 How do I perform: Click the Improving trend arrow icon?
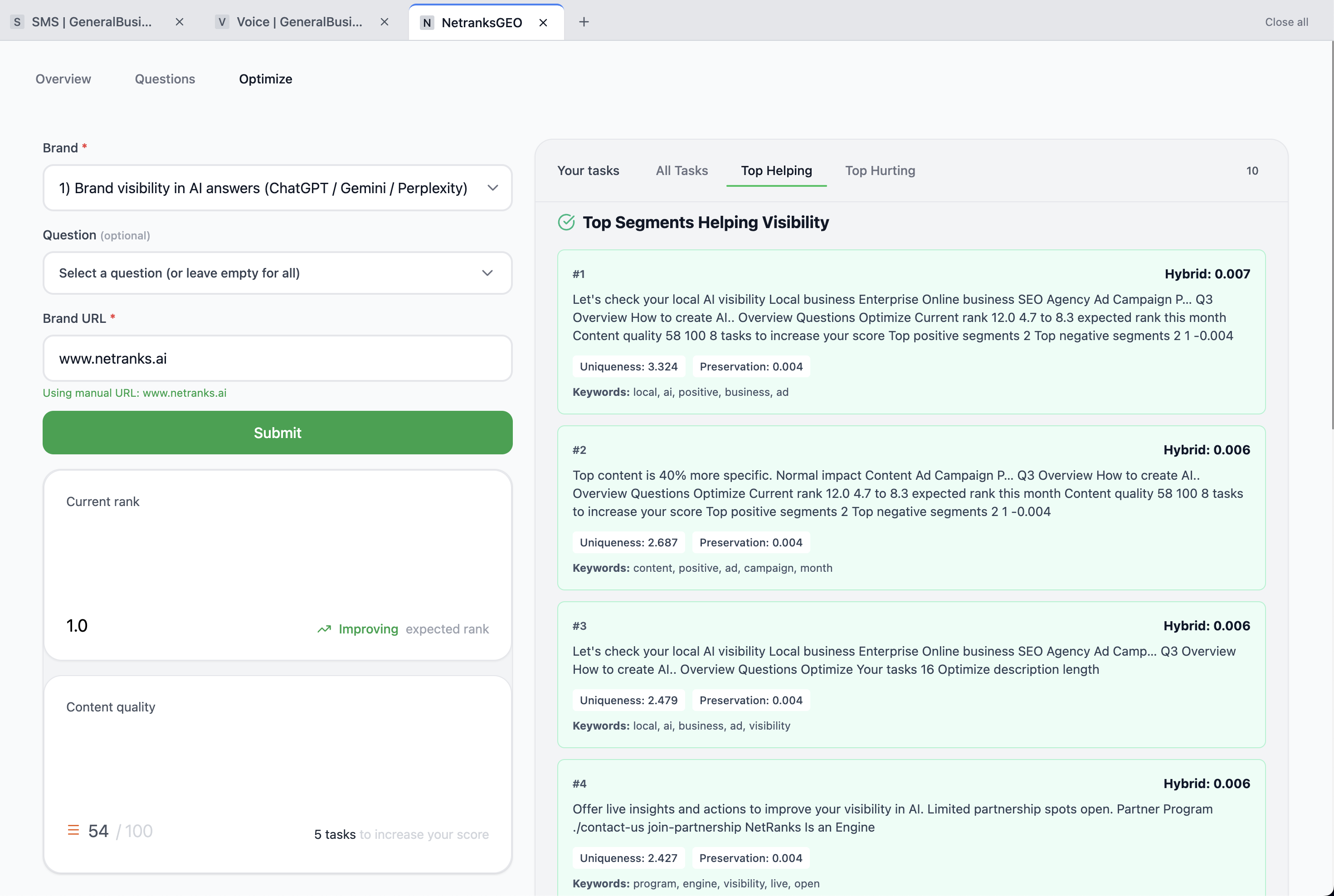[324, 629]
